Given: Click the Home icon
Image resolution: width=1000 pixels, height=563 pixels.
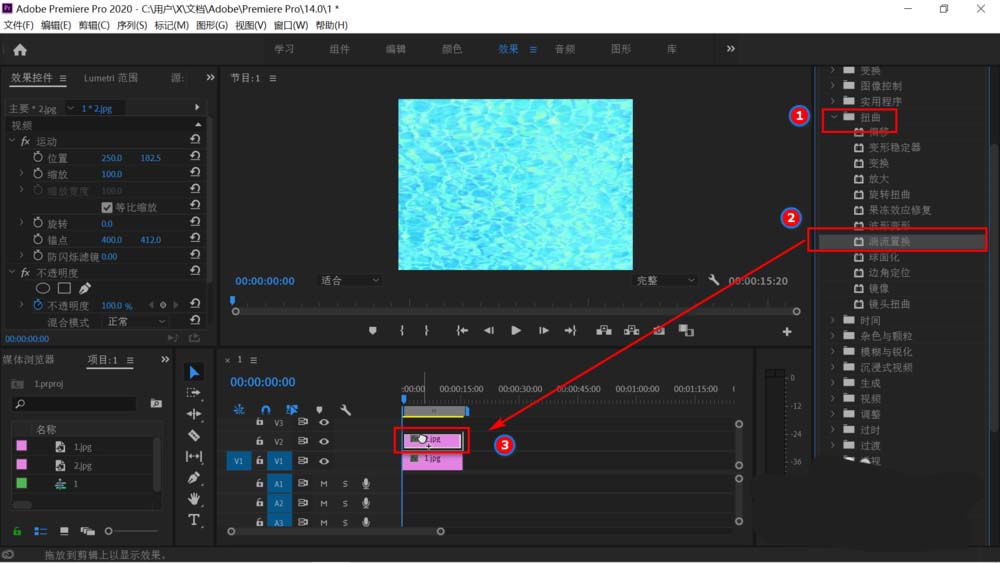Looking at the screenshot, I should [20, 50].
